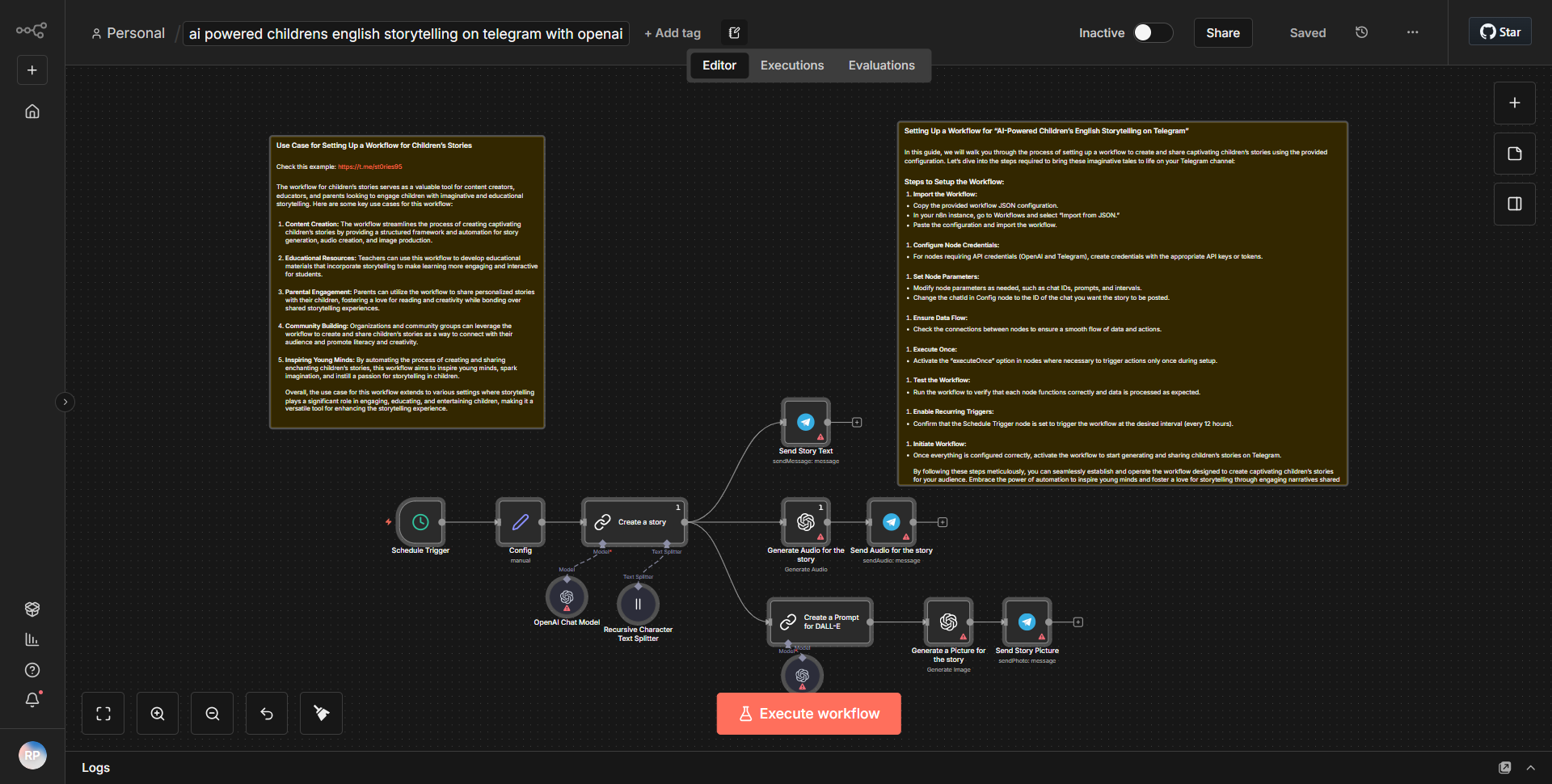This screenshot has width=1552, height=784.
Task: Open the help question-mark icon
Action: (32, 670)
